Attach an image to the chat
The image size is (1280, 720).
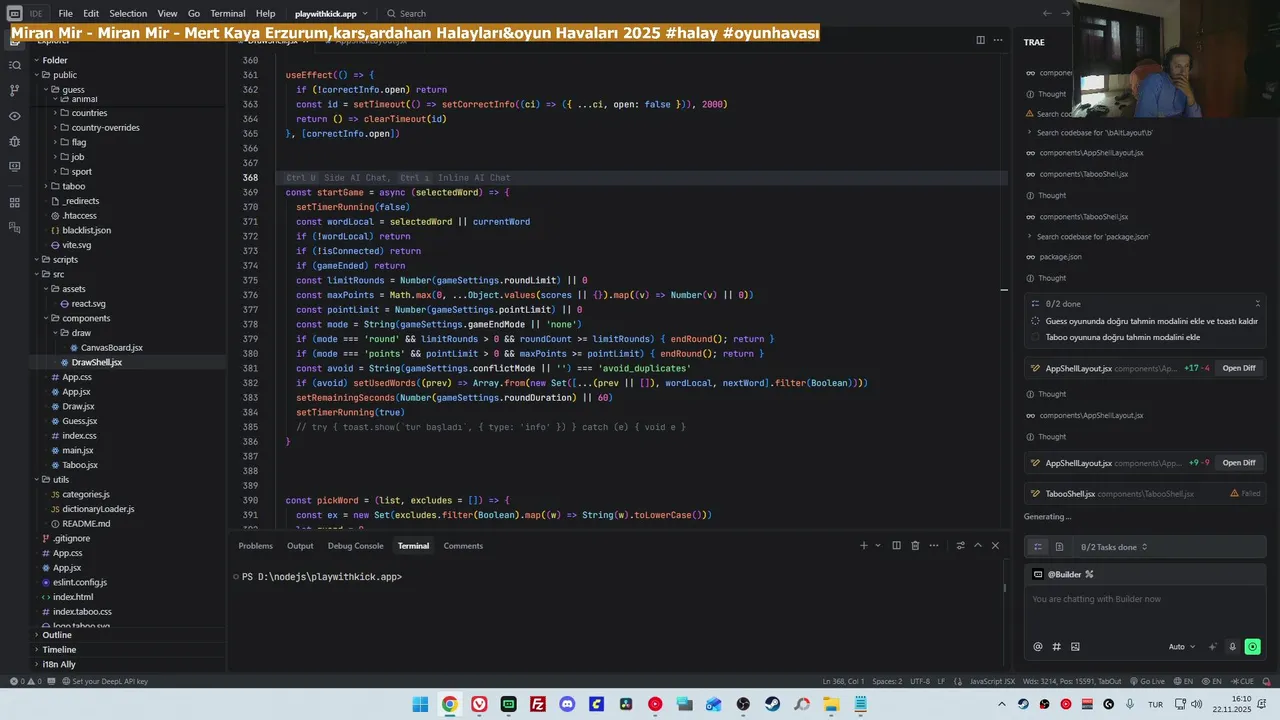click(1075, 647)
